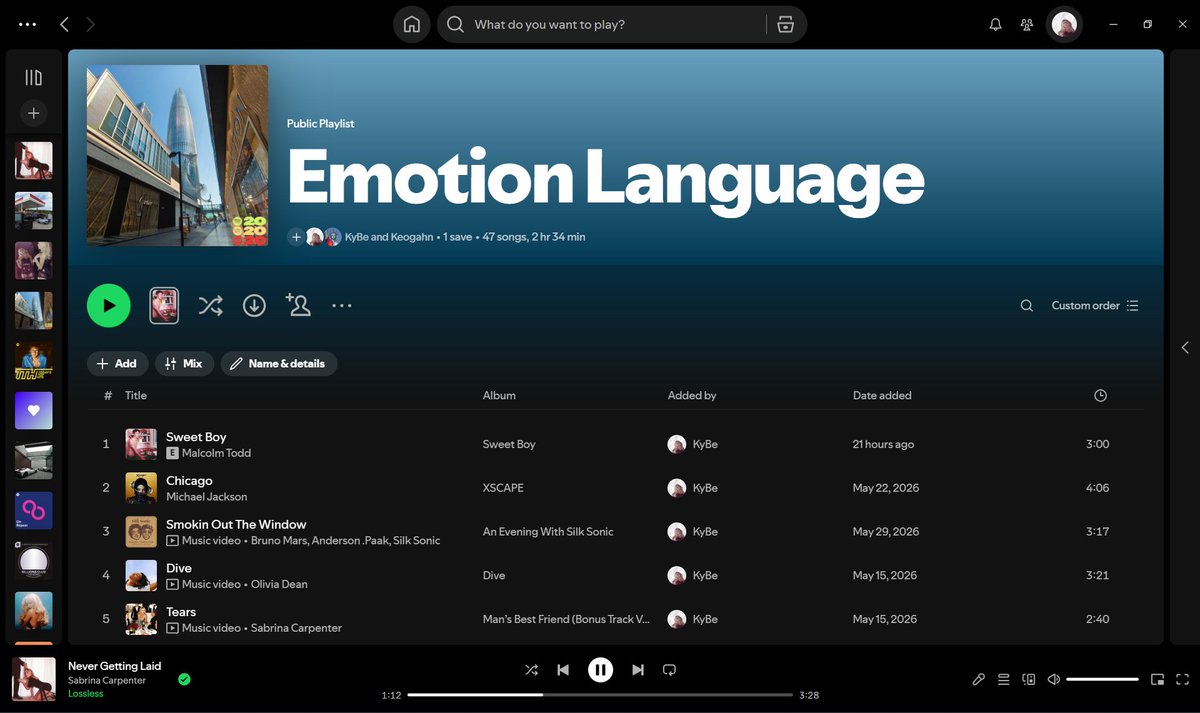The width and height of the screenshot is (1200, 713).
Task: Expand the right side panel chevron
Action: tap(1185, 348)
